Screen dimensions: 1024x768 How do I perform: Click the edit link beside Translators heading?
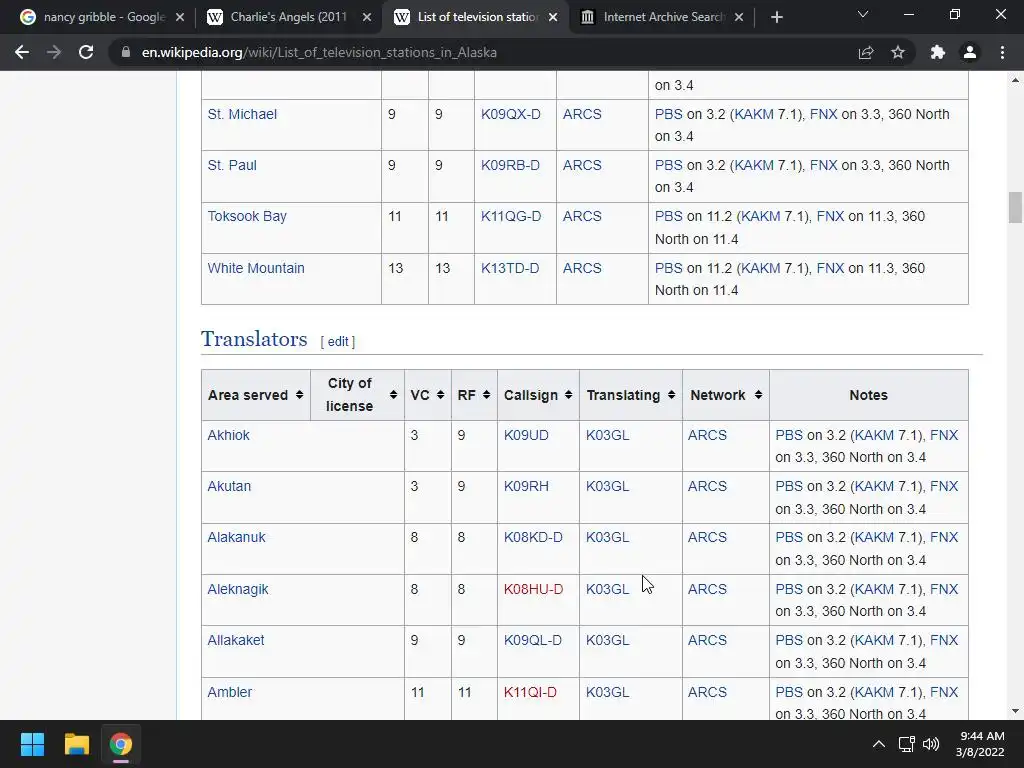click(x=338, y=342)
